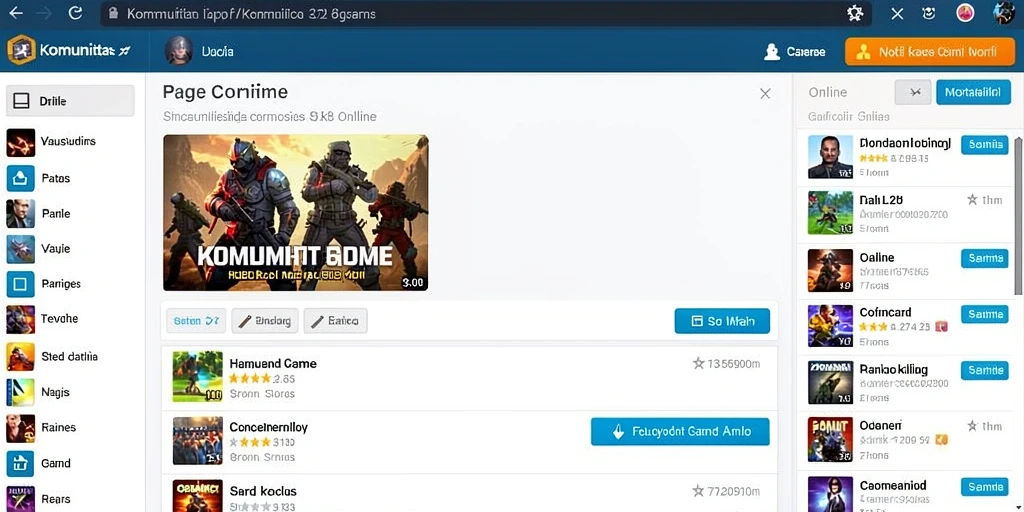The height and width of the screenshot is (512, 1024).
Task: Click the Komunittas hexagon logo
Action: coord(21,50)
